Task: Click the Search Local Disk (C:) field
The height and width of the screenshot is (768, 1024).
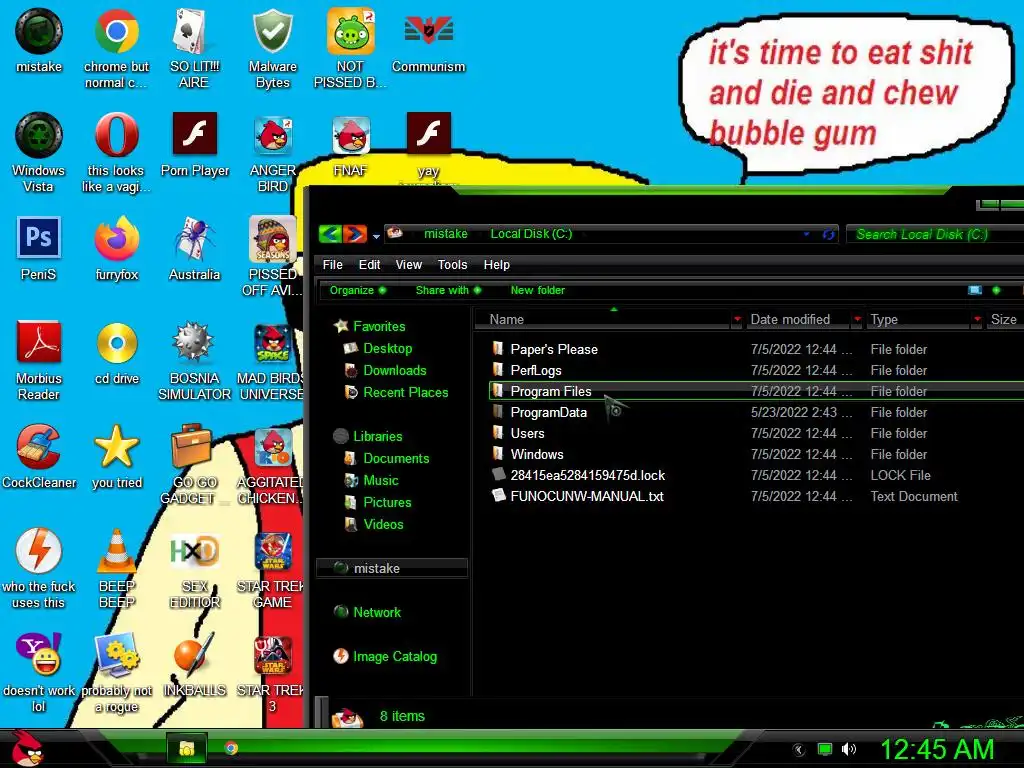Action: (934, 234)
